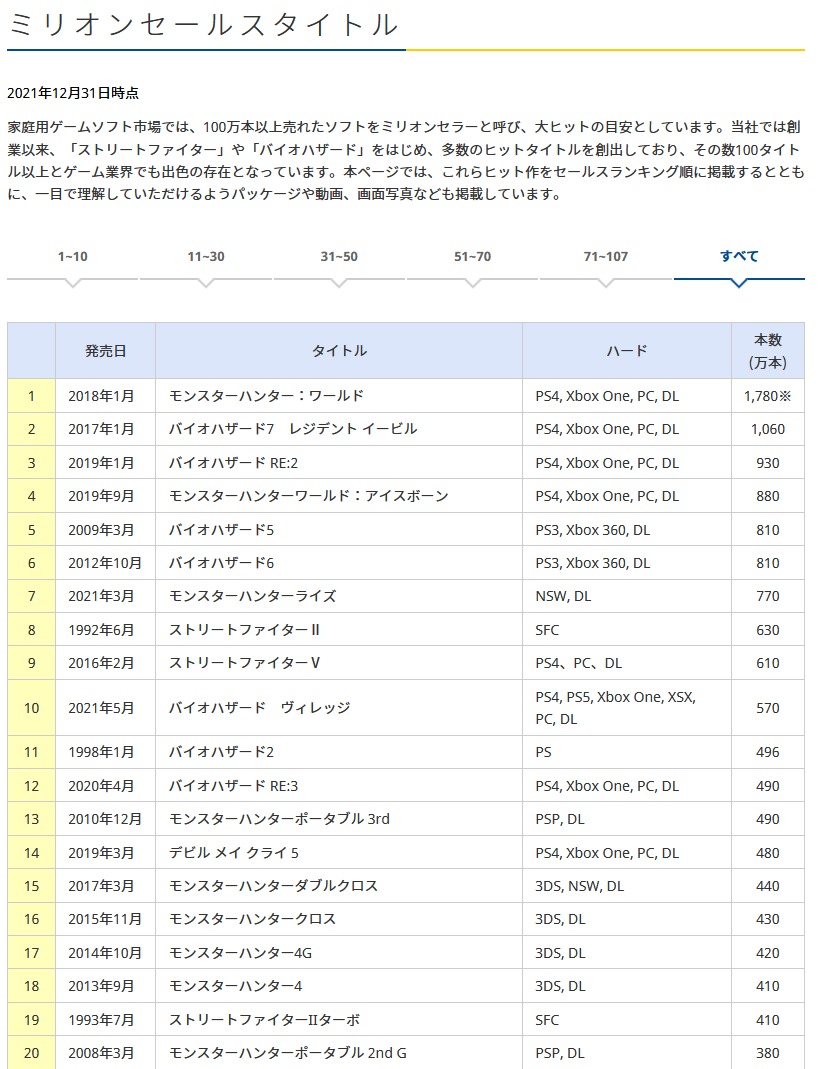Click title モンスターハンターポータブル 2nd G
Image resolution: width=824 pixels, height=1069 pixels.
[x=287, y=1053]
